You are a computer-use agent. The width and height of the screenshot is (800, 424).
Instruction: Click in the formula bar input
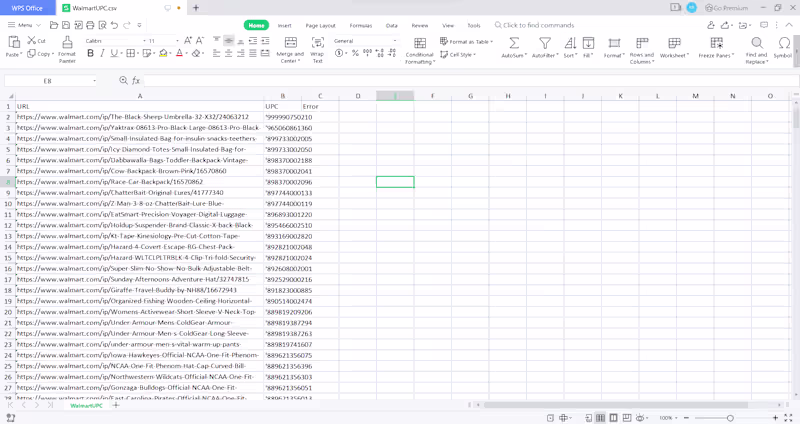pyautogui.click(x=470, y=81)
